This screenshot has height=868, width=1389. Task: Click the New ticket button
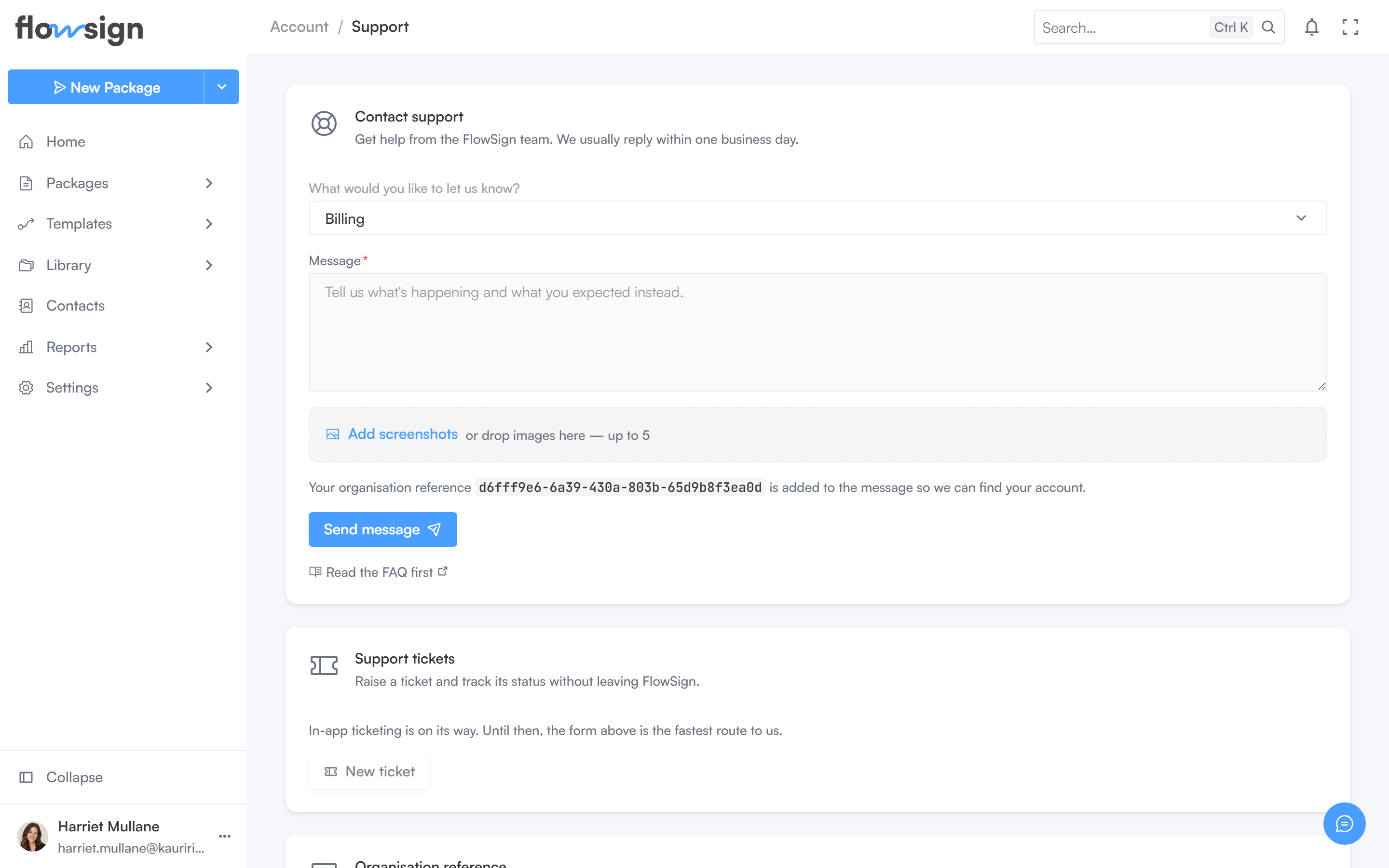(x=369, y=771)
